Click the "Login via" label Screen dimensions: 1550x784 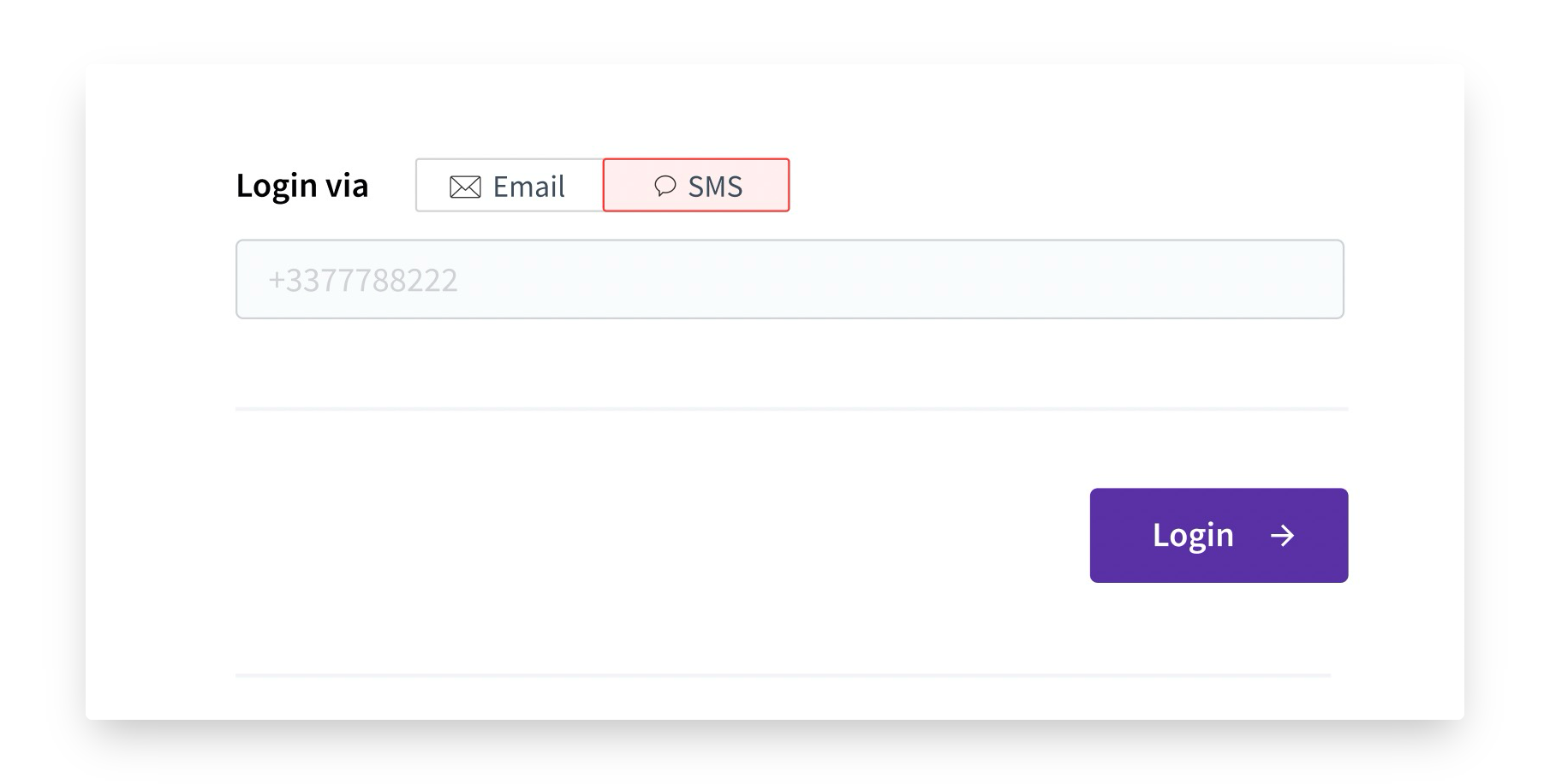tap(301, 186)
